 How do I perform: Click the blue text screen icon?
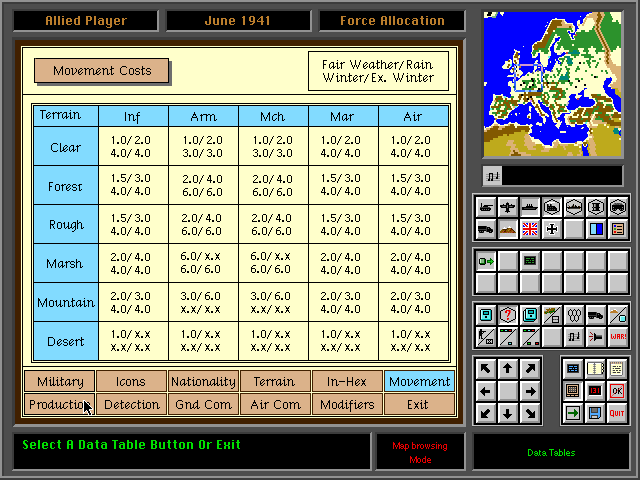point(573,369)
